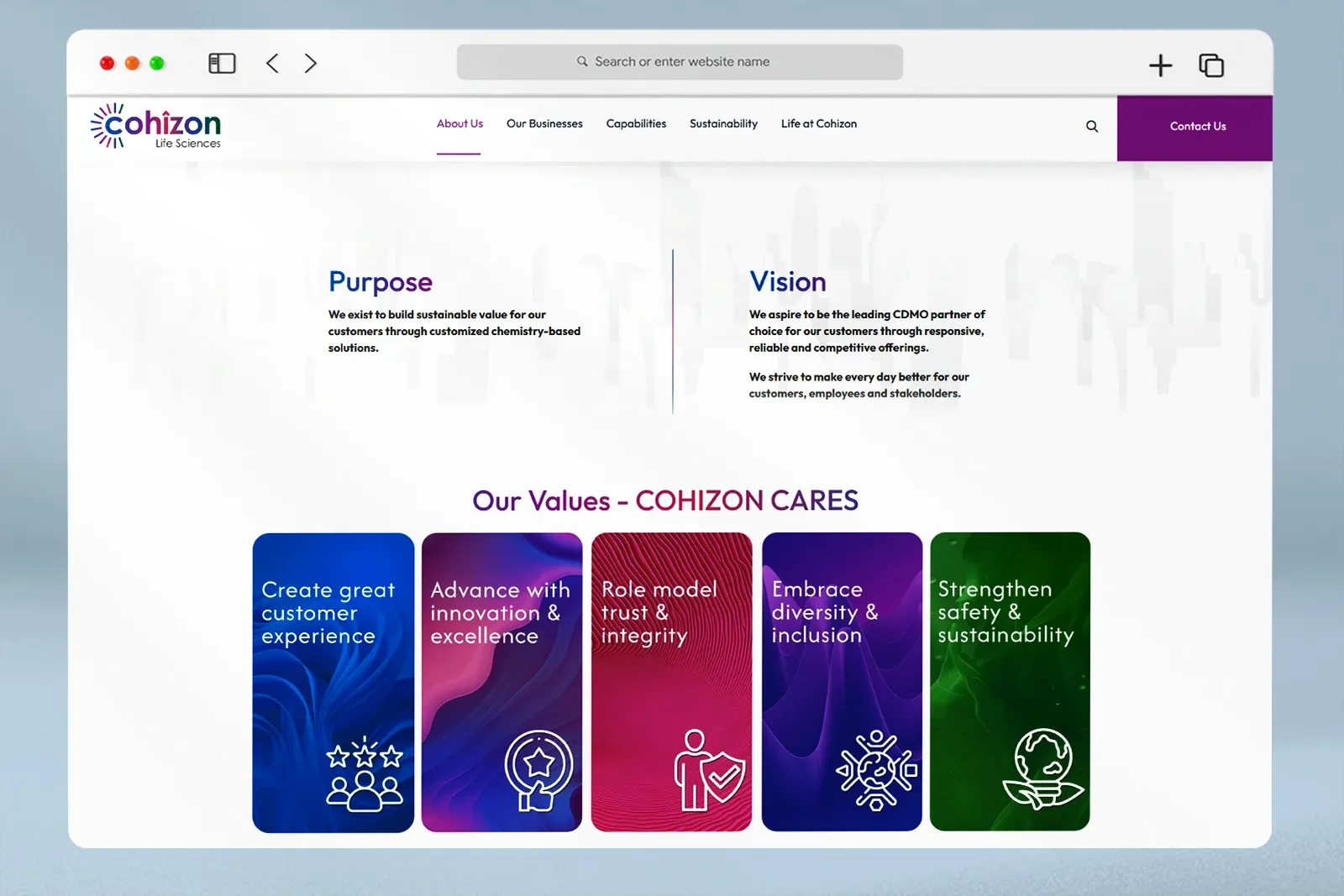Viewport: 1344px width, 896px height.
Task: Click the website search magnifier icon
Action: coord(1092,126)
